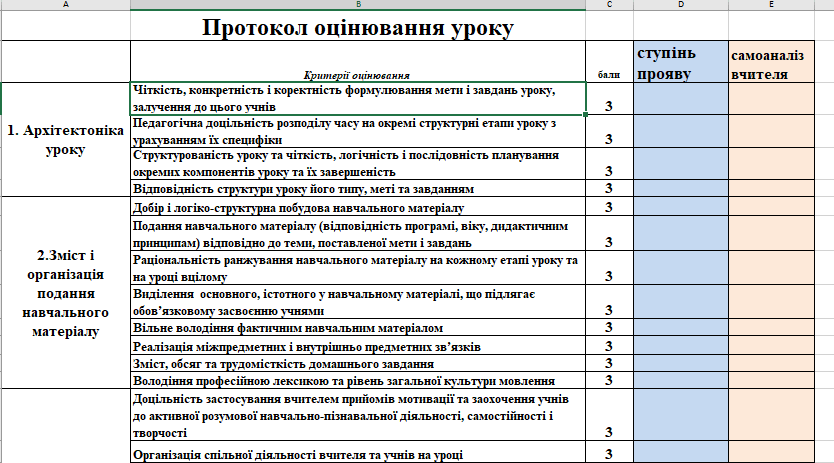The image size is (834, 463).
Task: Click the cell 'Виділення основного, істотного'
Action: click(x=358, y=302)
